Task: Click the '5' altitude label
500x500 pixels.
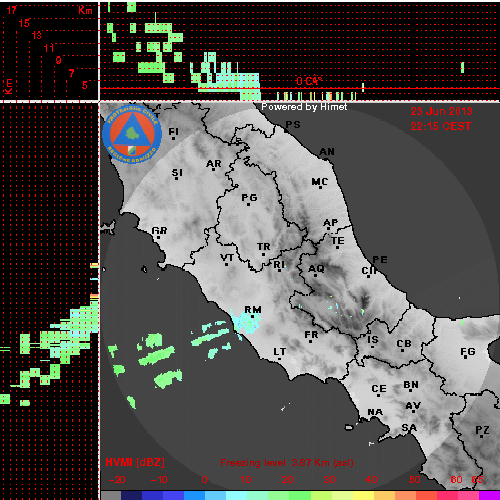Action: pos(85,85)
